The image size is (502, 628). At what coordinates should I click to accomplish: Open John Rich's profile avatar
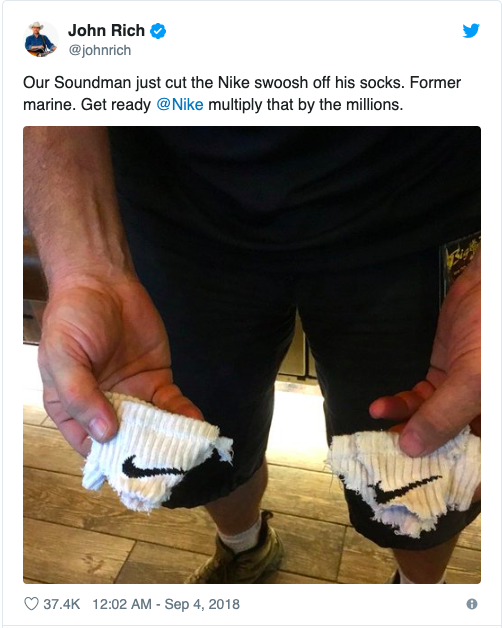[41, 39]
